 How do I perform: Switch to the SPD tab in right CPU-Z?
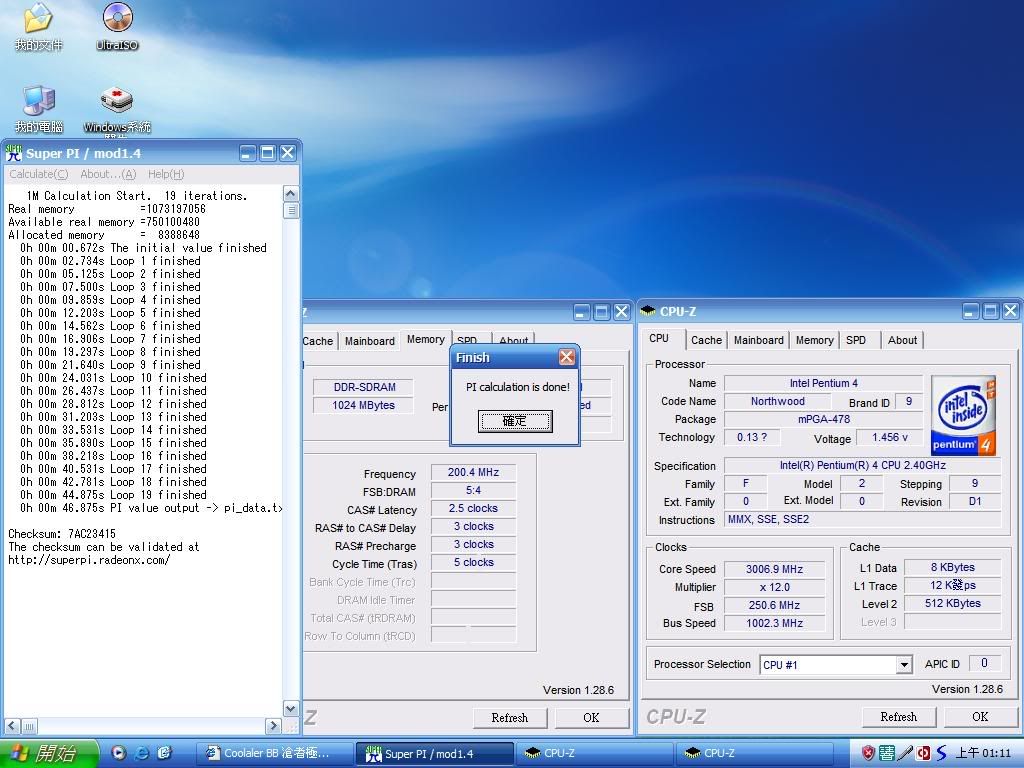(856, 340)
